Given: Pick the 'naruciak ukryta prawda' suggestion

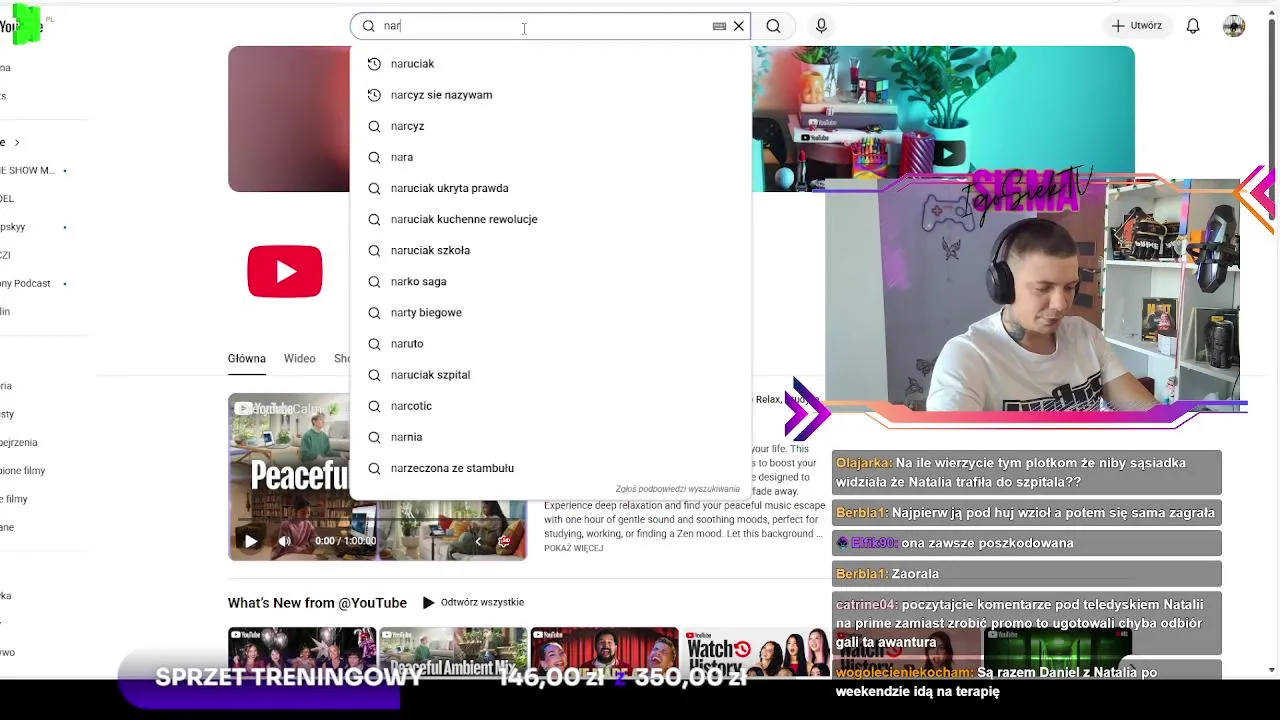Looking at the screenshot, I should pyautogui.click(x=550, y=188).
